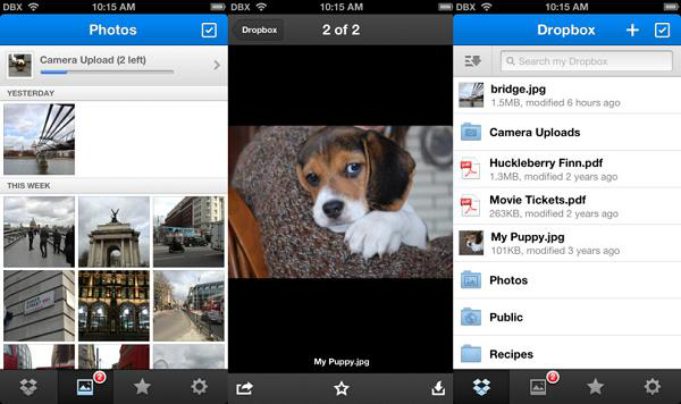Open the photo of people walking on bridge
681x404 pixels.
click(39, 232)
